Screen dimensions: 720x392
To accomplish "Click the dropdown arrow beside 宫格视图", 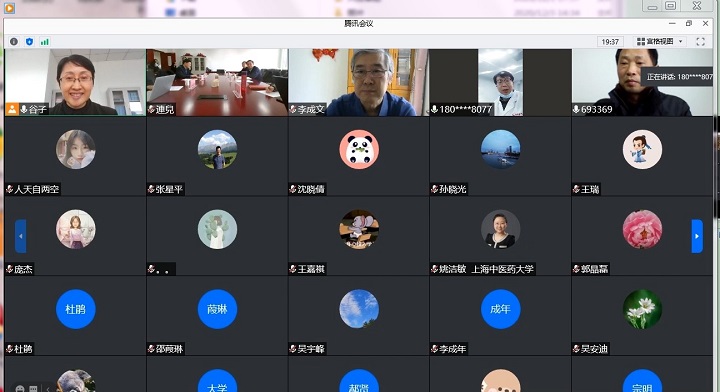I will pyautogui.click(x=681, y=42).
